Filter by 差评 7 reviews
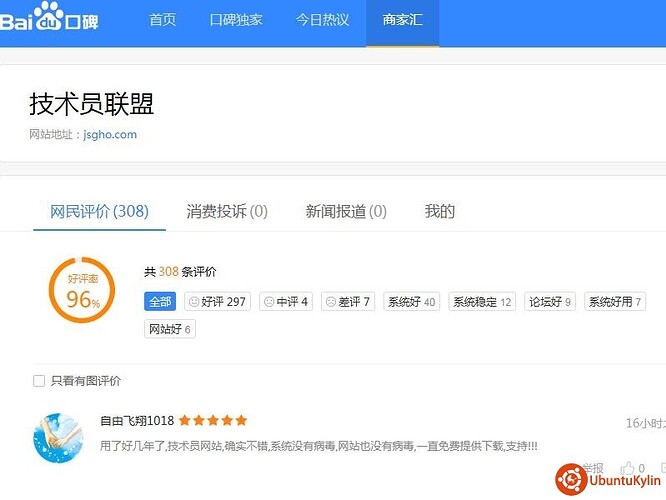Screen dimensions: 666x500 pos(348,302)
